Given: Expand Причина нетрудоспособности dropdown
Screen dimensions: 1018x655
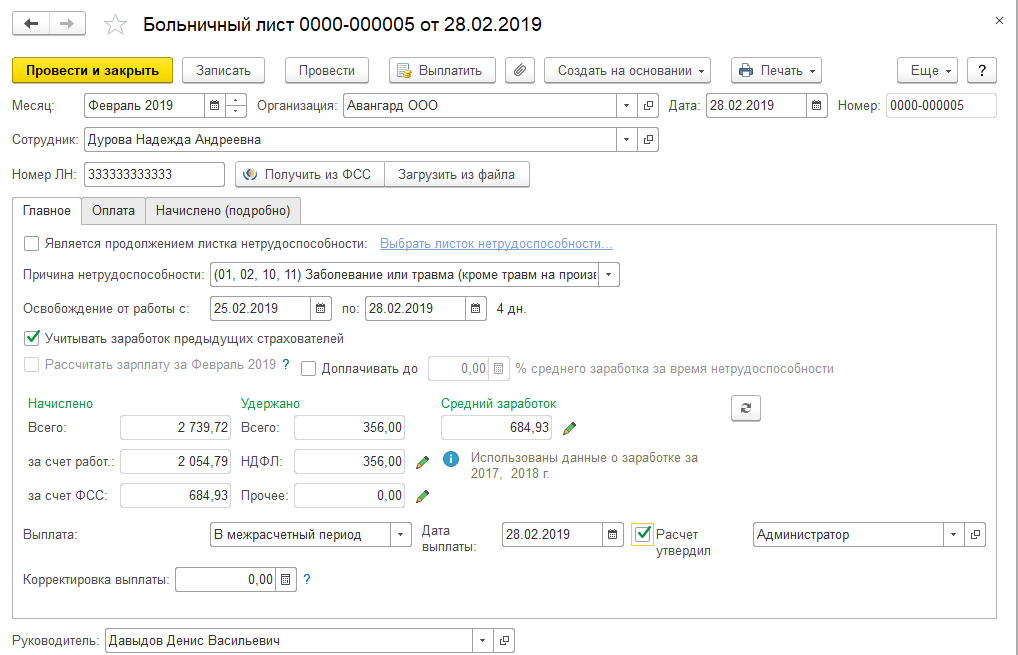Looking at the screenshot, I should pyautogui.click(x=609, y=275).
